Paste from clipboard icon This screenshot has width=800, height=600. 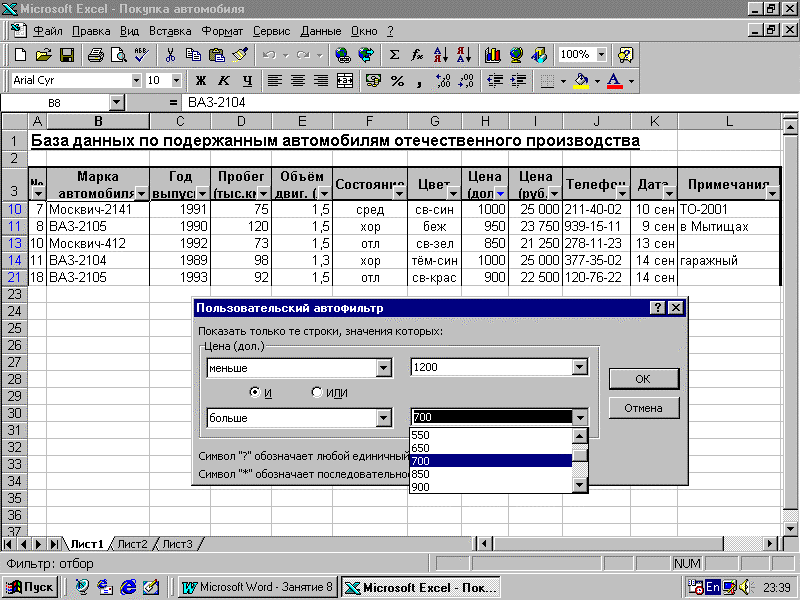click(217, 55)
